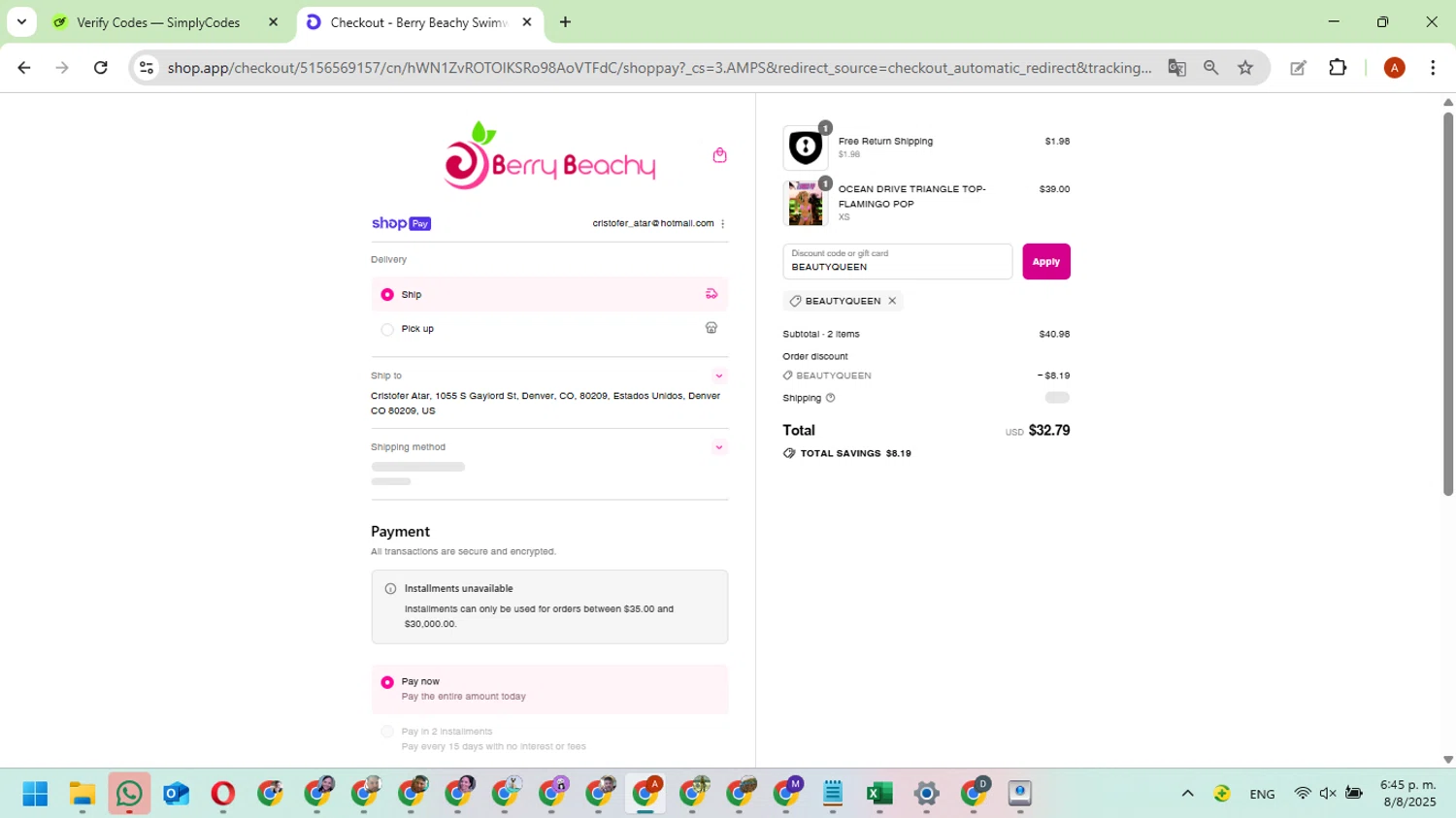Open File Explorer from the taskbar

(83, 794)
